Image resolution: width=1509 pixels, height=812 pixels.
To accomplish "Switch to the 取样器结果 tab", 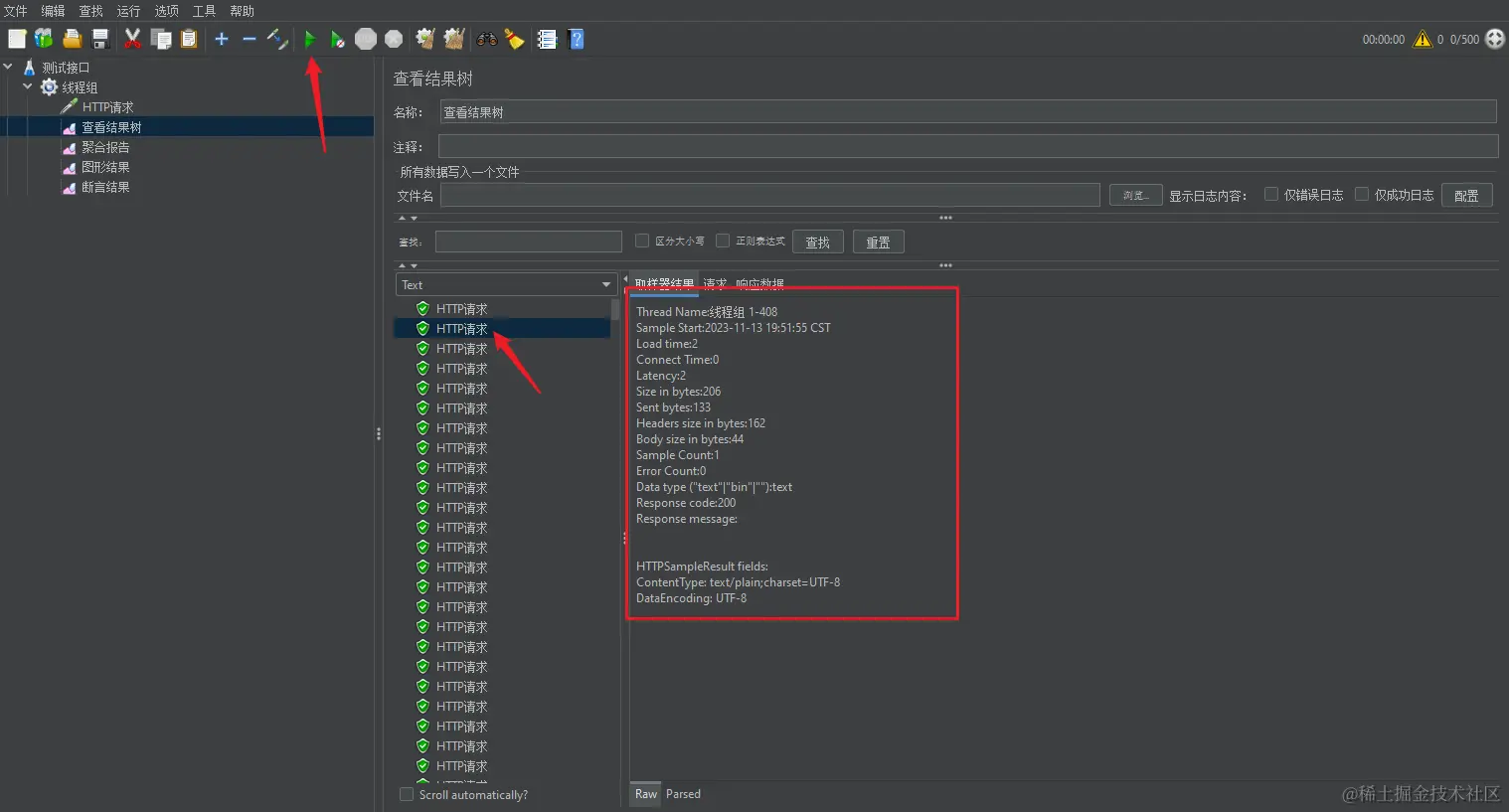I will point(664,284).
